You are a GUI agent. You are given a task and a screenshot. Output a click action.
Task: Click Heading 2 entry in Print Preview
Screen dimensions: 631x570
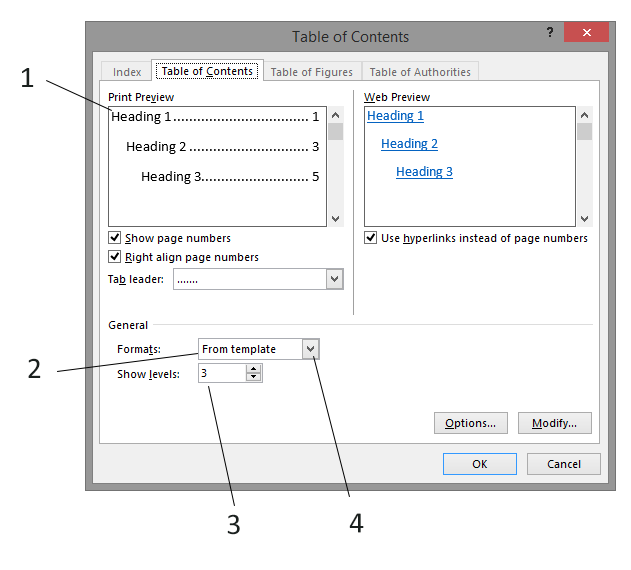(x=223, y=147)
